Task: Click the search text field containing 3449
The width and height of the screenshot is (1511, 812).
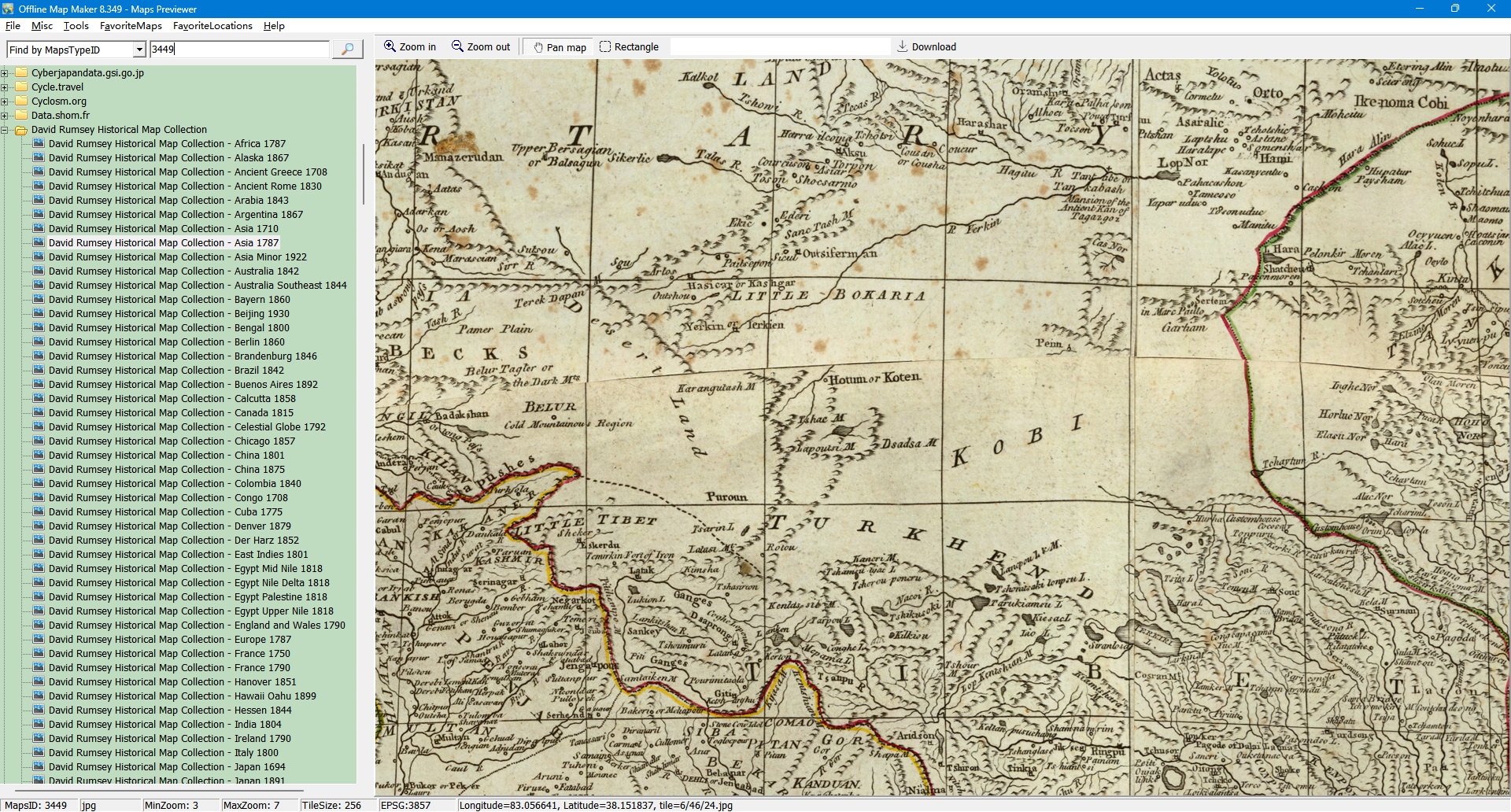Action: click(x=239, y=49)
